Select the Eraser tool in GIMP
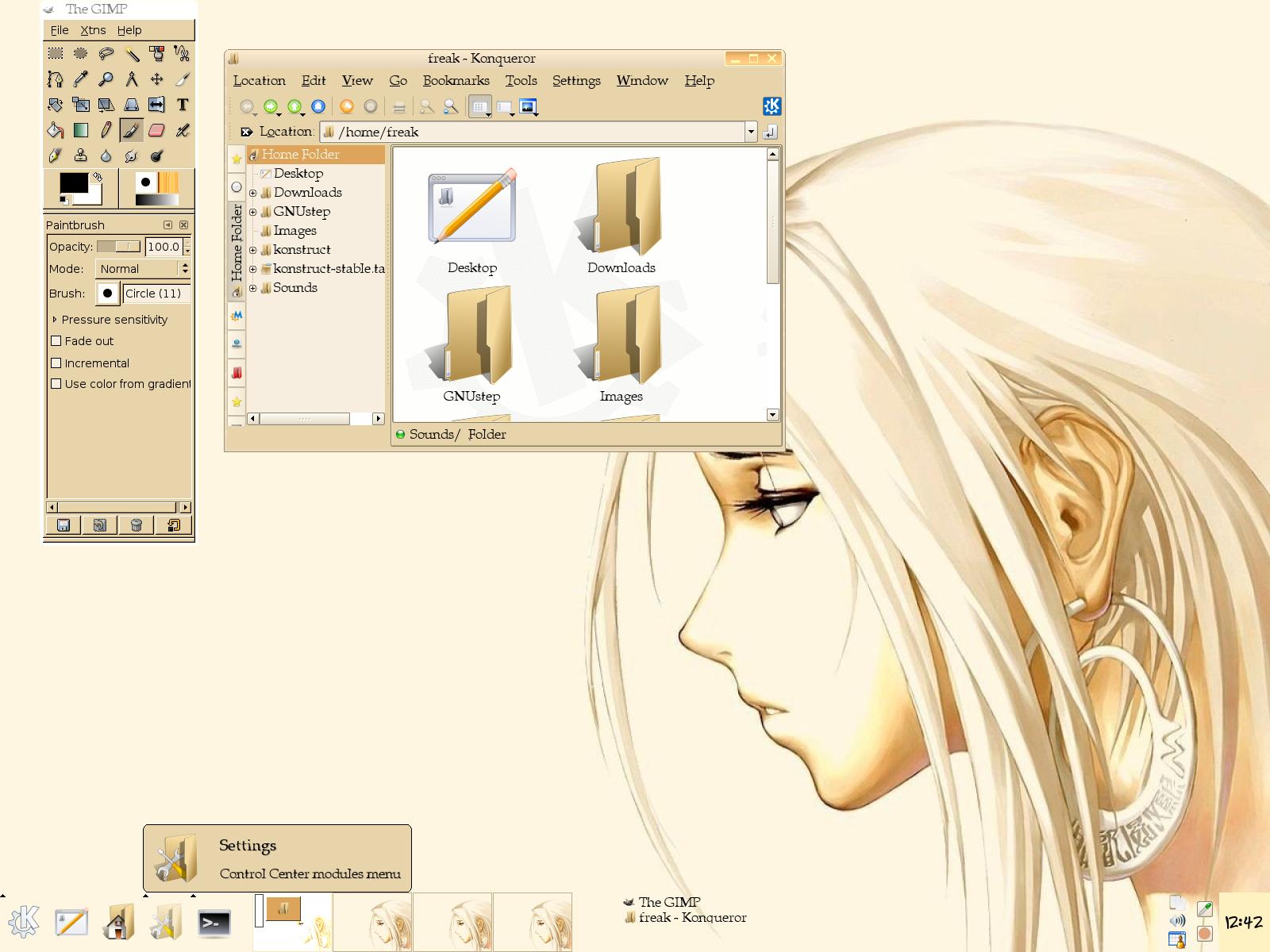The height and width of the screenshot is (952, 1270). (156, 129)
